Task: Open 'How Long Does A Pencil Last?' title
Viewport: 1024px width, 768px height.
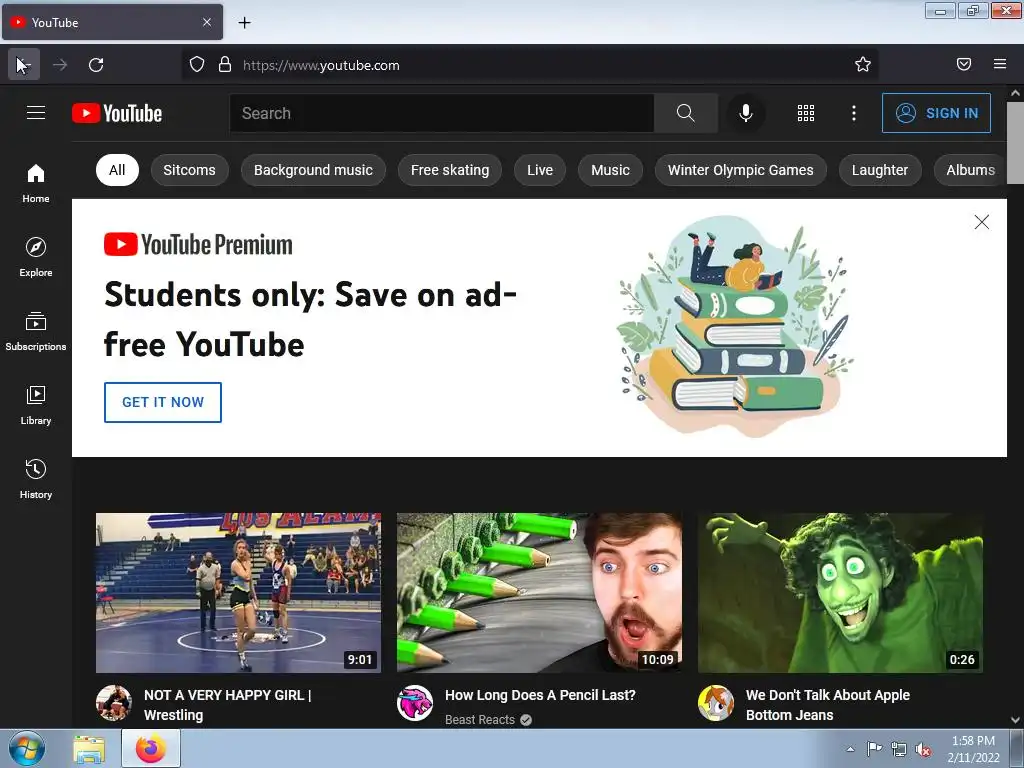Action: 540,696
